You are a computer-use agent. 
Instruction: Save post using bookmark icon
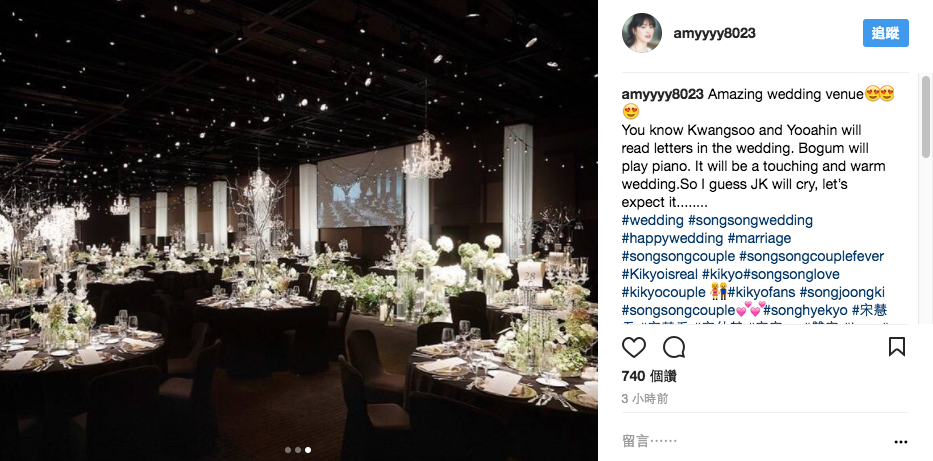[x=897, y=347]
